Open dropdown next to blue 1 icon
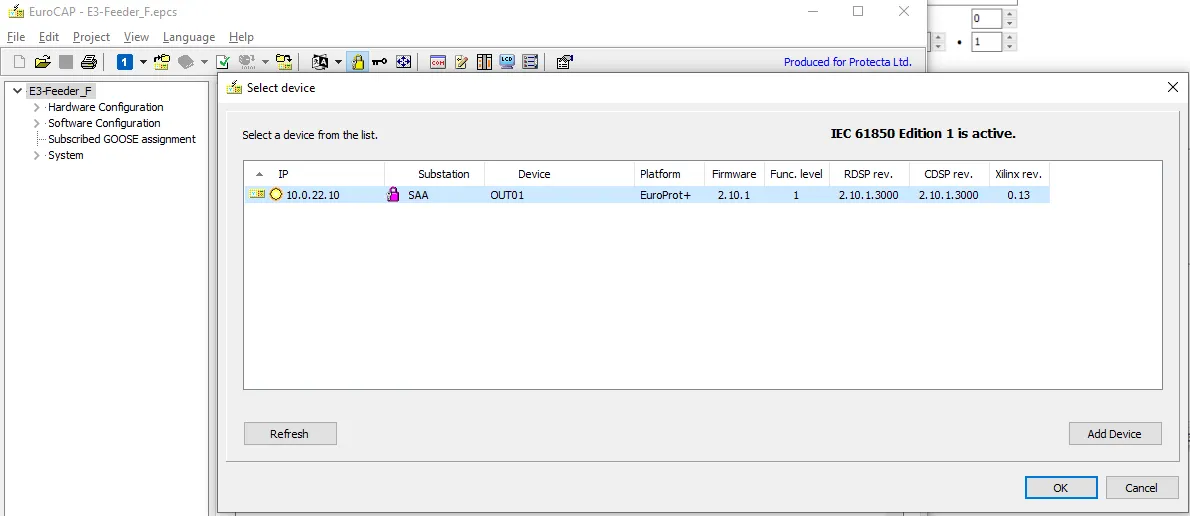1190x516 pixels. [143, 62]
